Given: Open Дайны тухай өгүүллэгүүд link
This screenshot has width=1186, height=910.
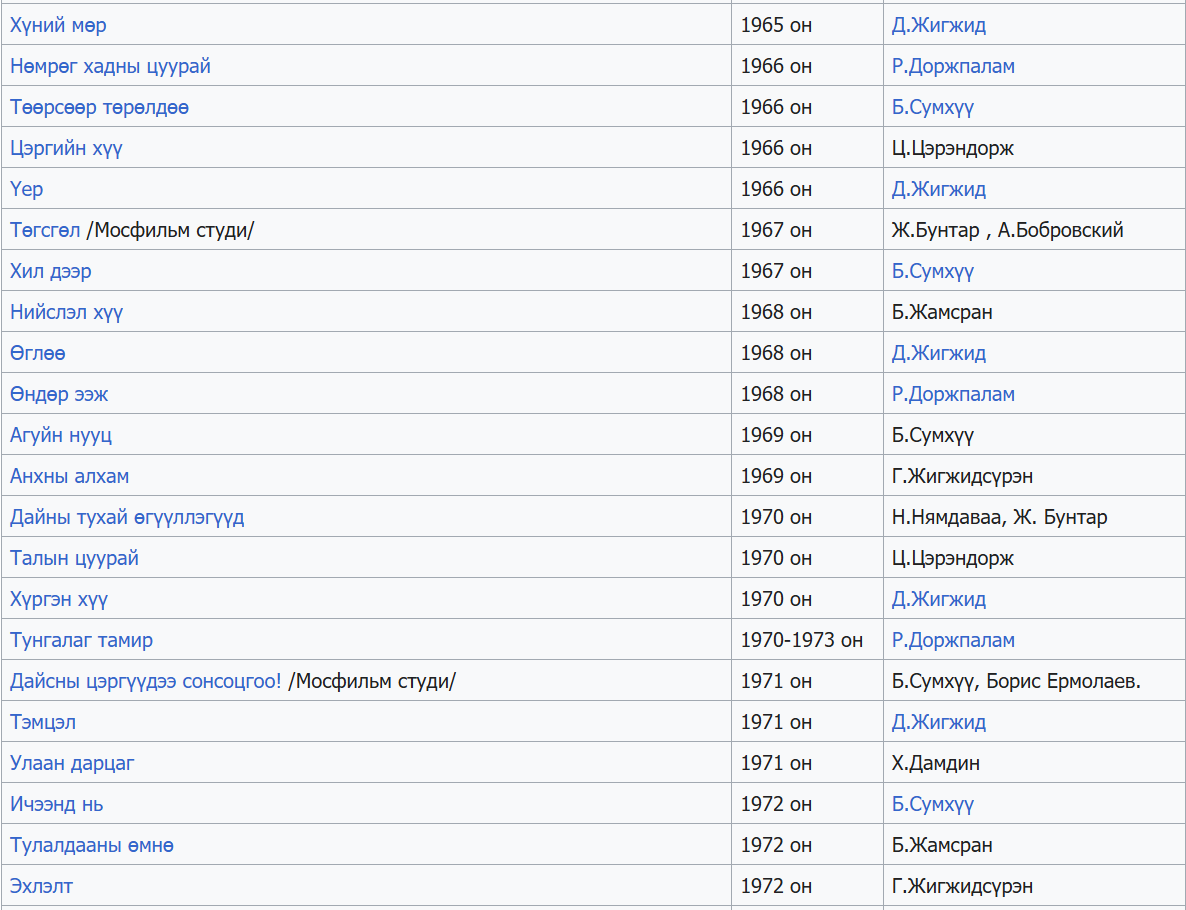Looking at the screenshot, I should (127, 517).
